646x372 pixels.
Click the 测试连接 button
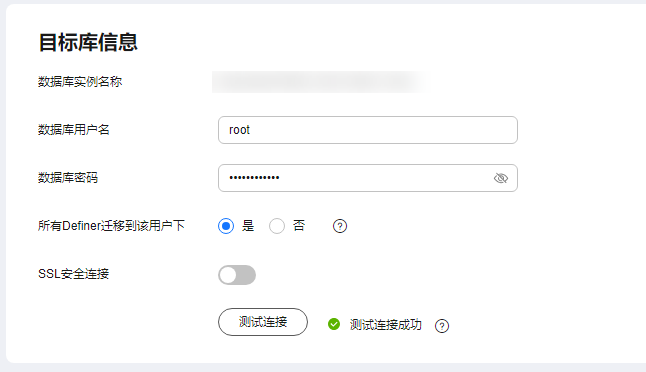click(x=263, y=322)
